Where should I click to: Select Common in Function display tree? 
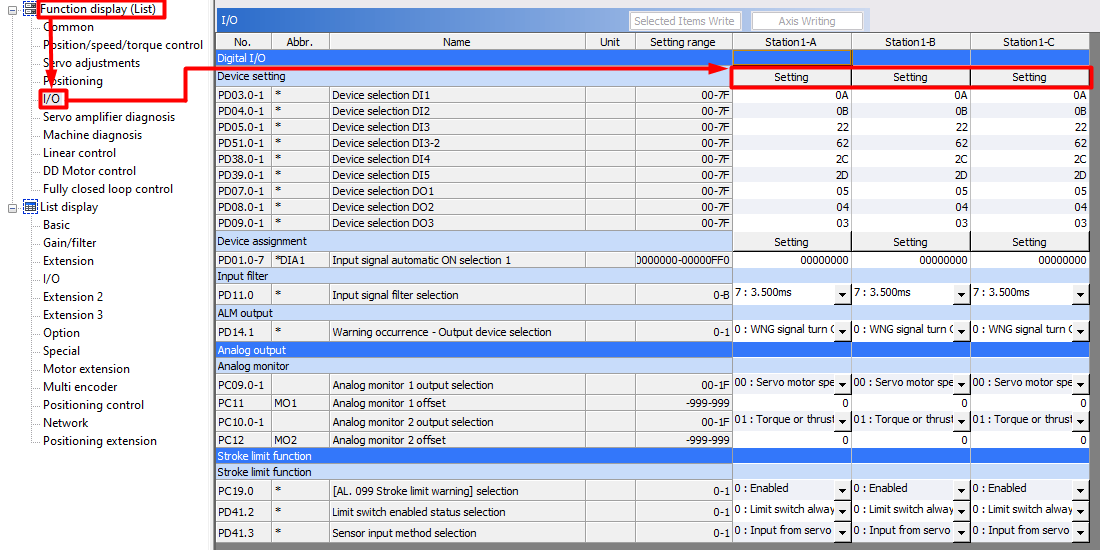tap(68, 27)
